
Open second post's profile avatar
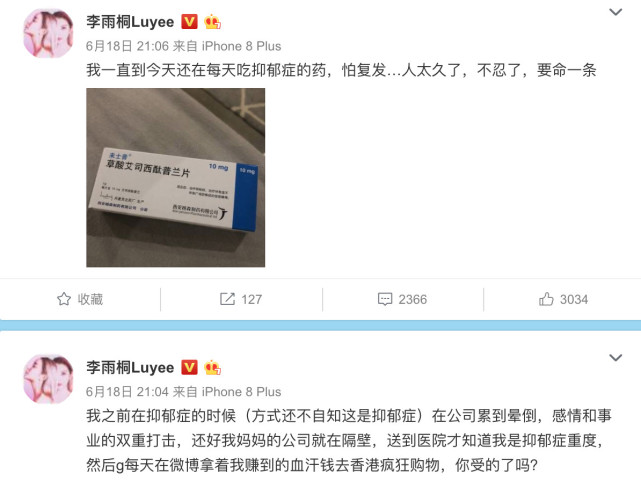[48, 379]
